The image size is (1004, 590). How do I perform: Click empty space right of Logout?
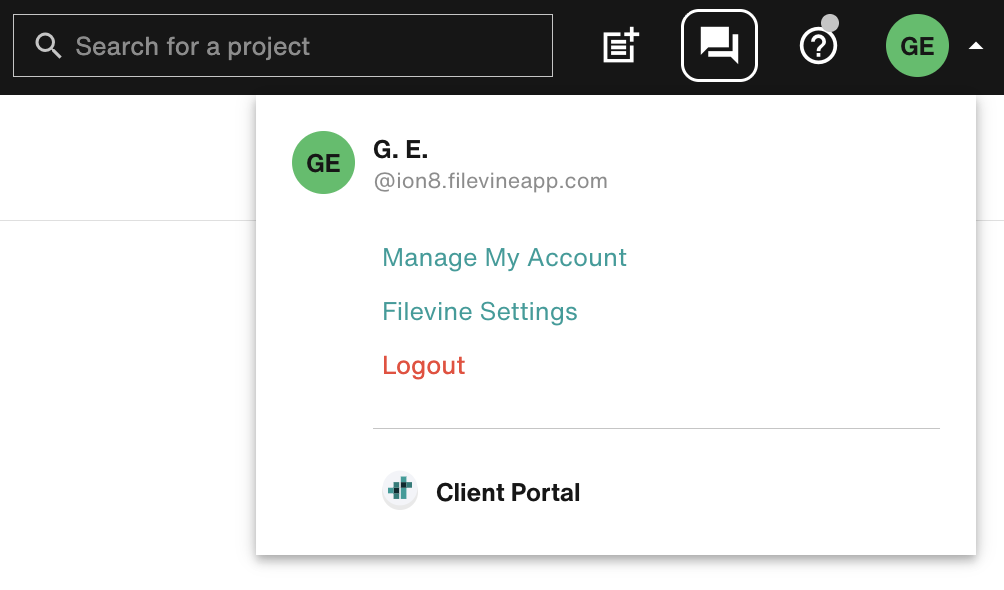[700, 366]
